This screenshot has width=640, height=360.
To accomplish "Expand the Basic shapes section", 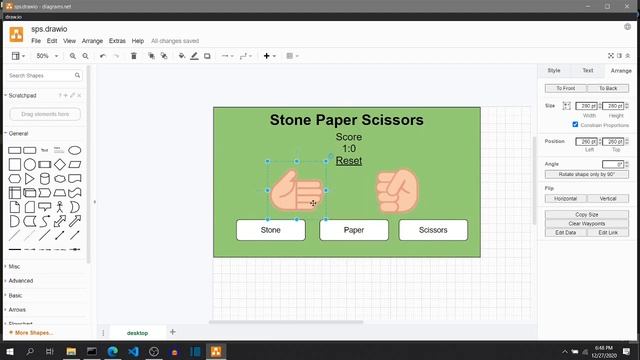I will (x=15, y=295).
